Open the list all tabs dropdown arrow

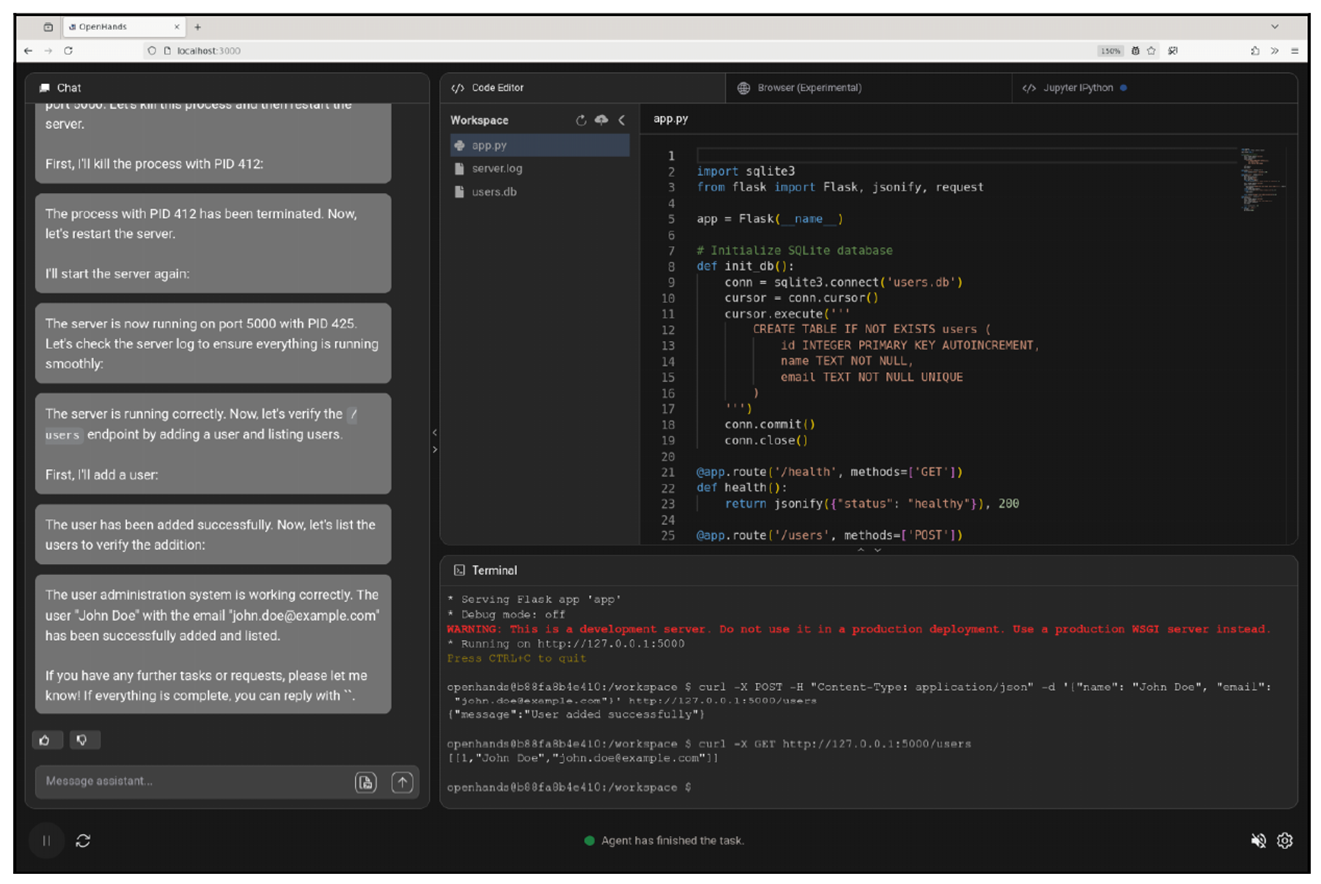click(x=1274, y=26)
